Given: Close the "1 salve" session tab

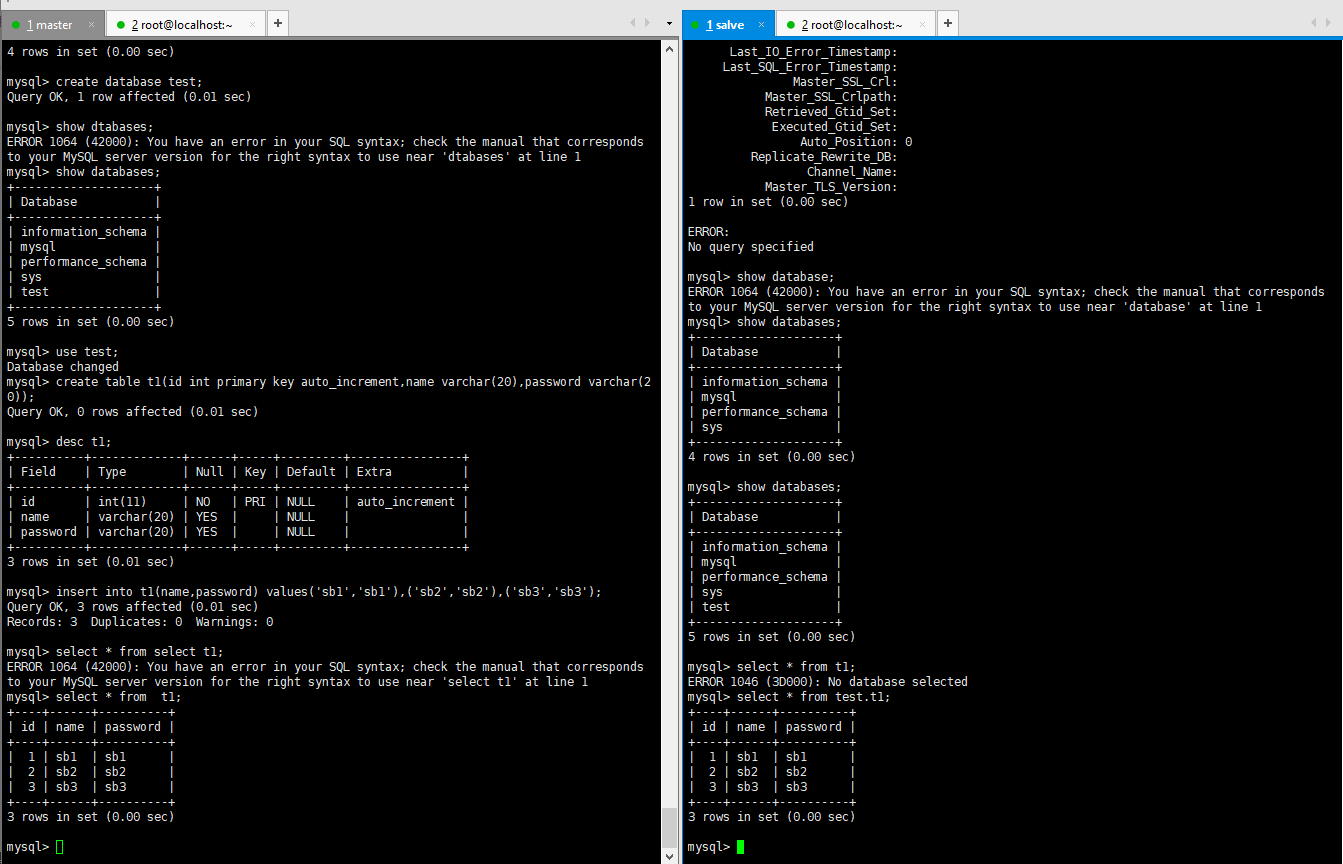Looking at the screenshot, I should tap(762, 24).
